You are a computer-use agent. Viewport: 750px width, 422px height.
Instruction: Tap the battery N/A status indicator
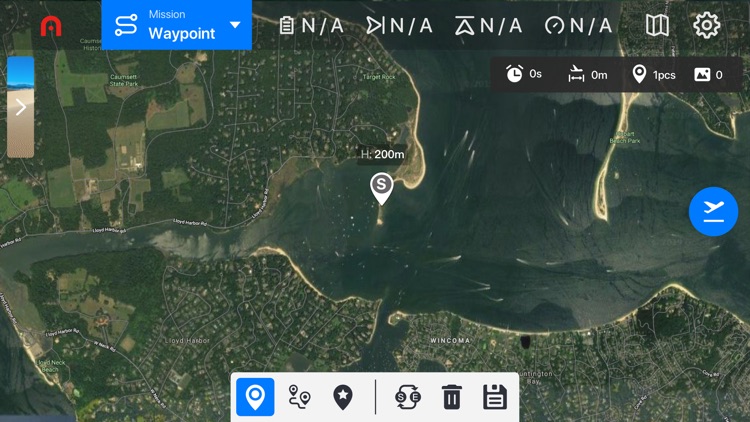point(311,25)
